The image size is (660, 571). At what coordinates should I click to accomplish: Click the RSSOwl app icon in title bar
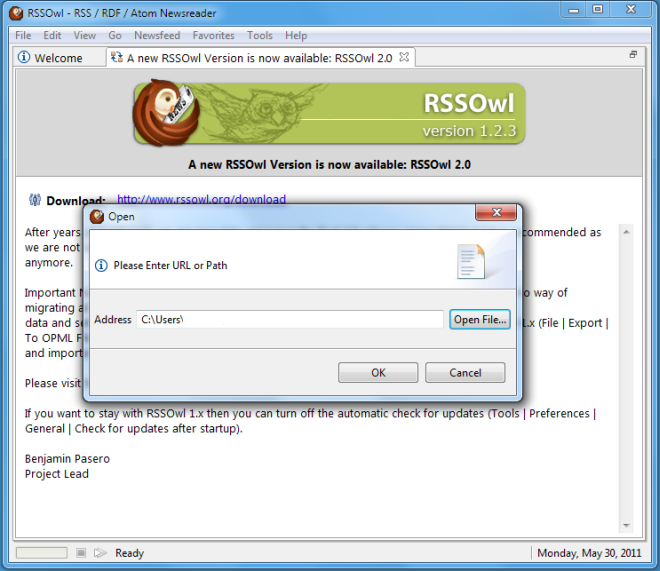(16, 13)
